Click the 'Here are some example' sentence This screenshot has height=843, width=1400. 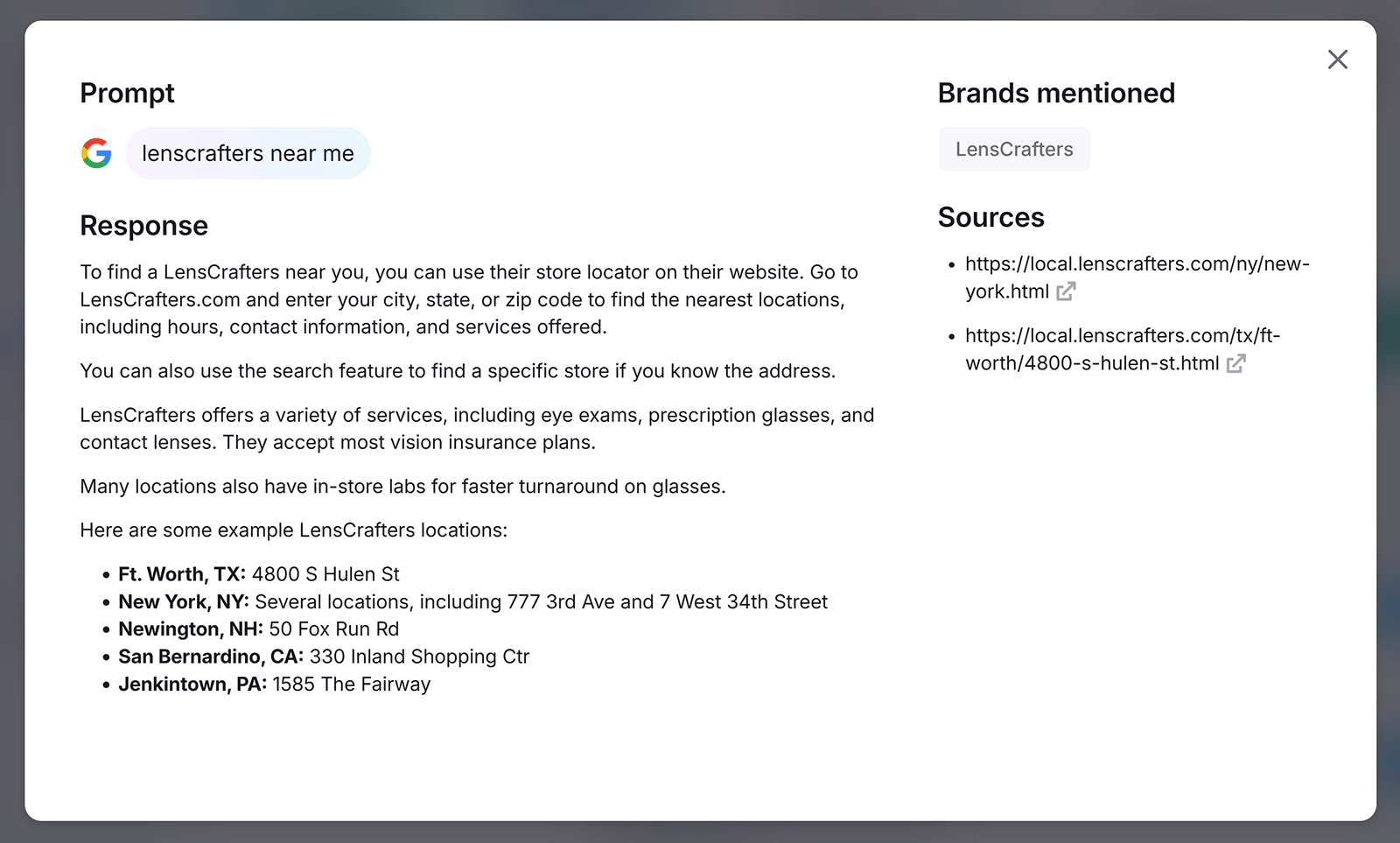[293, 530]
